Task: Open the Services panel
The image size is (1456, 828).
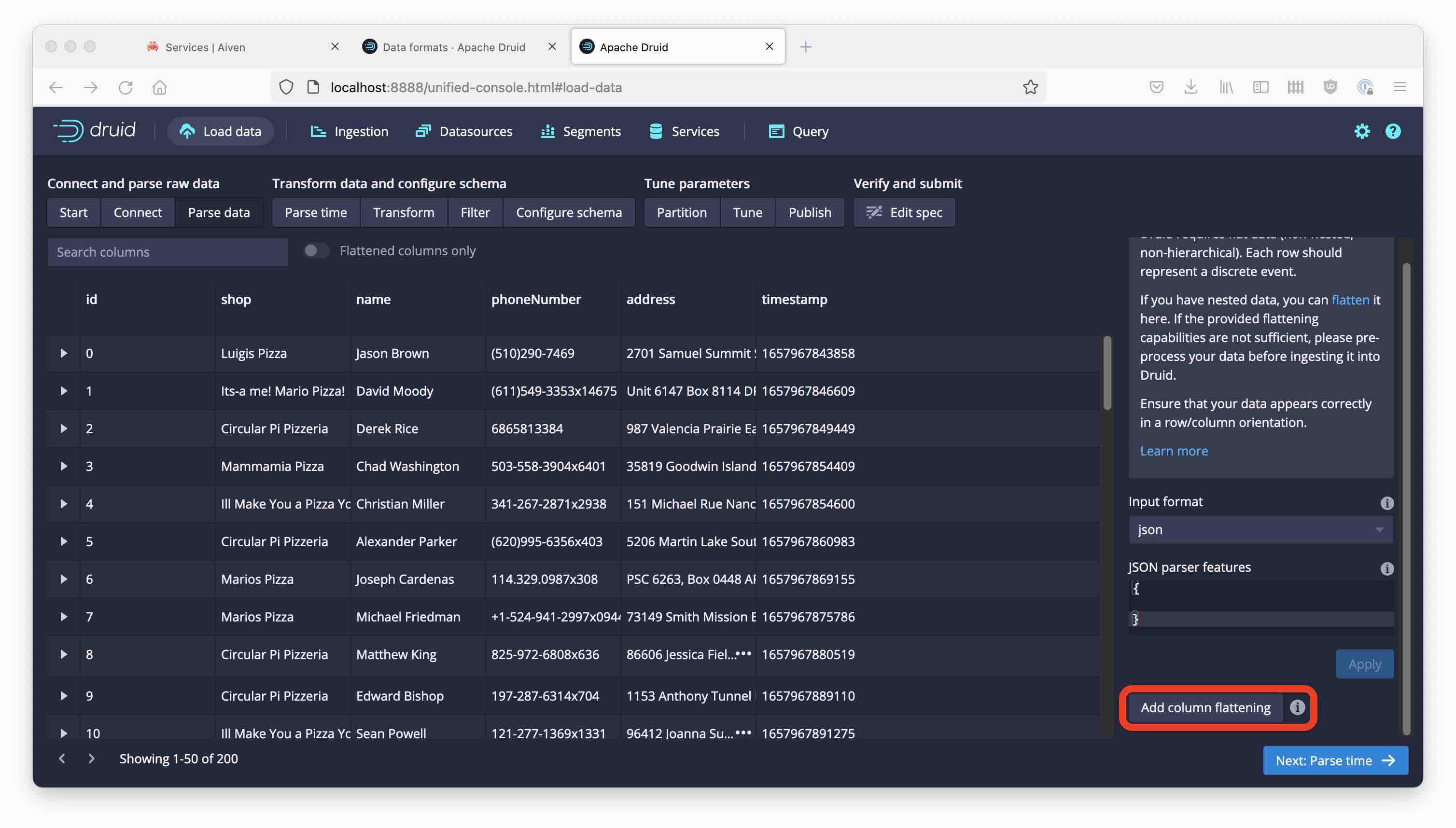Action: click(x=695, y=130)
